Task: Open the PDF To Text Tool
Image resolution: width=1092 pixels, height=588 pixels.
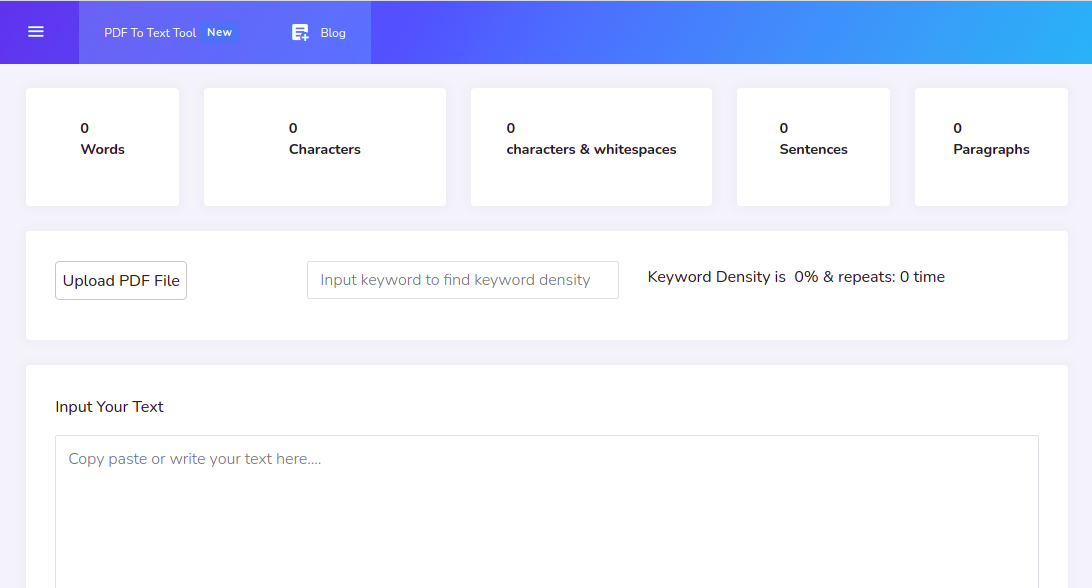Action: [151, 32]
